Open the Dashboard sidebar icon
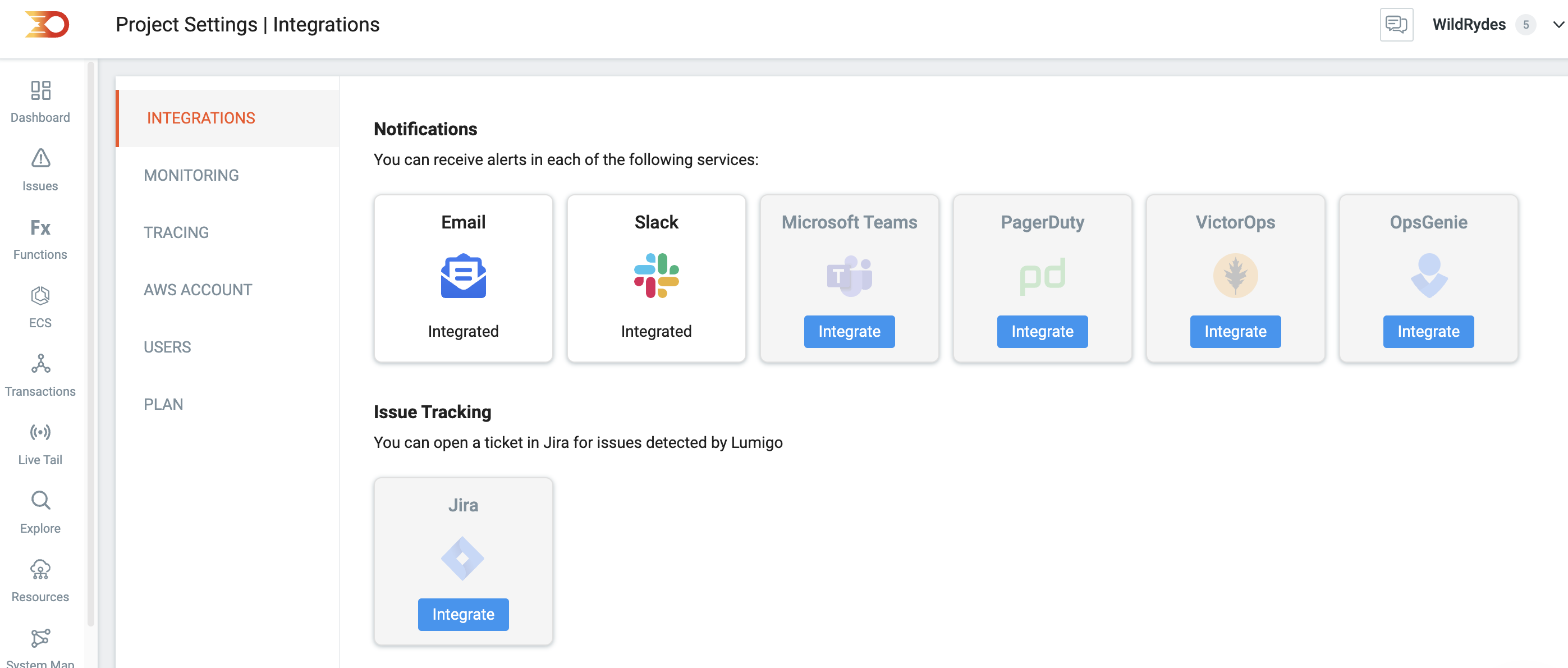This screenshot has height=668, width=1568. pyautogui.click(x=40, y=91)
